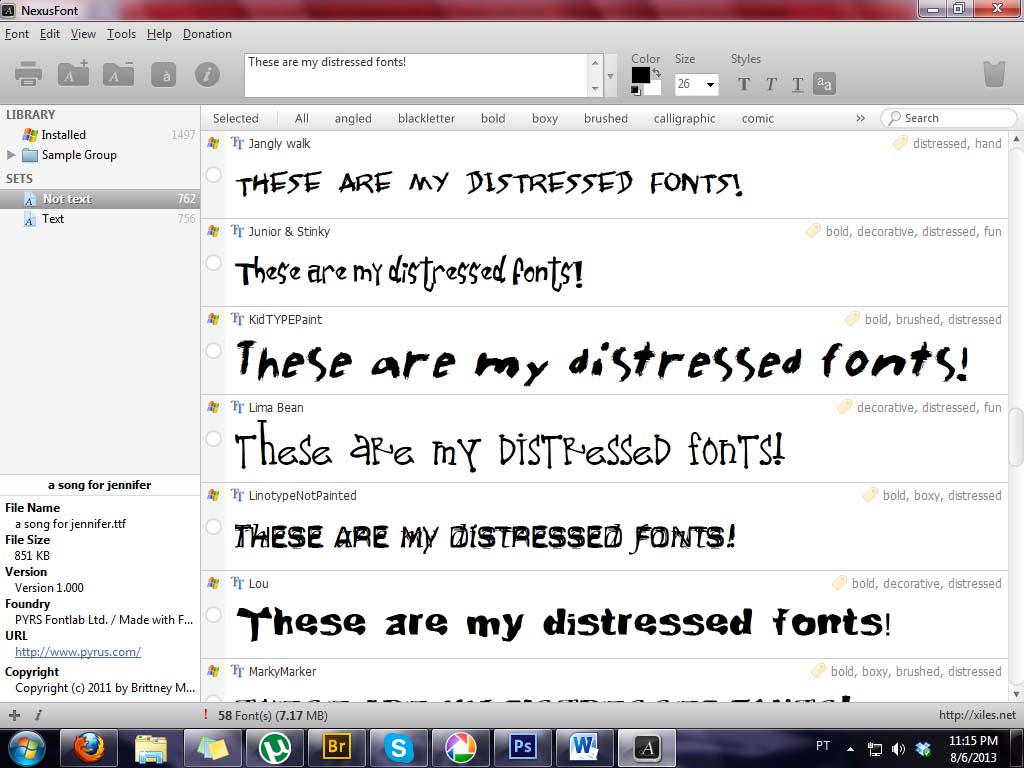The image size is (1024, 768).
Task: Click the trash bin icon
Action: pyautogui.click(x=994, y=74)
